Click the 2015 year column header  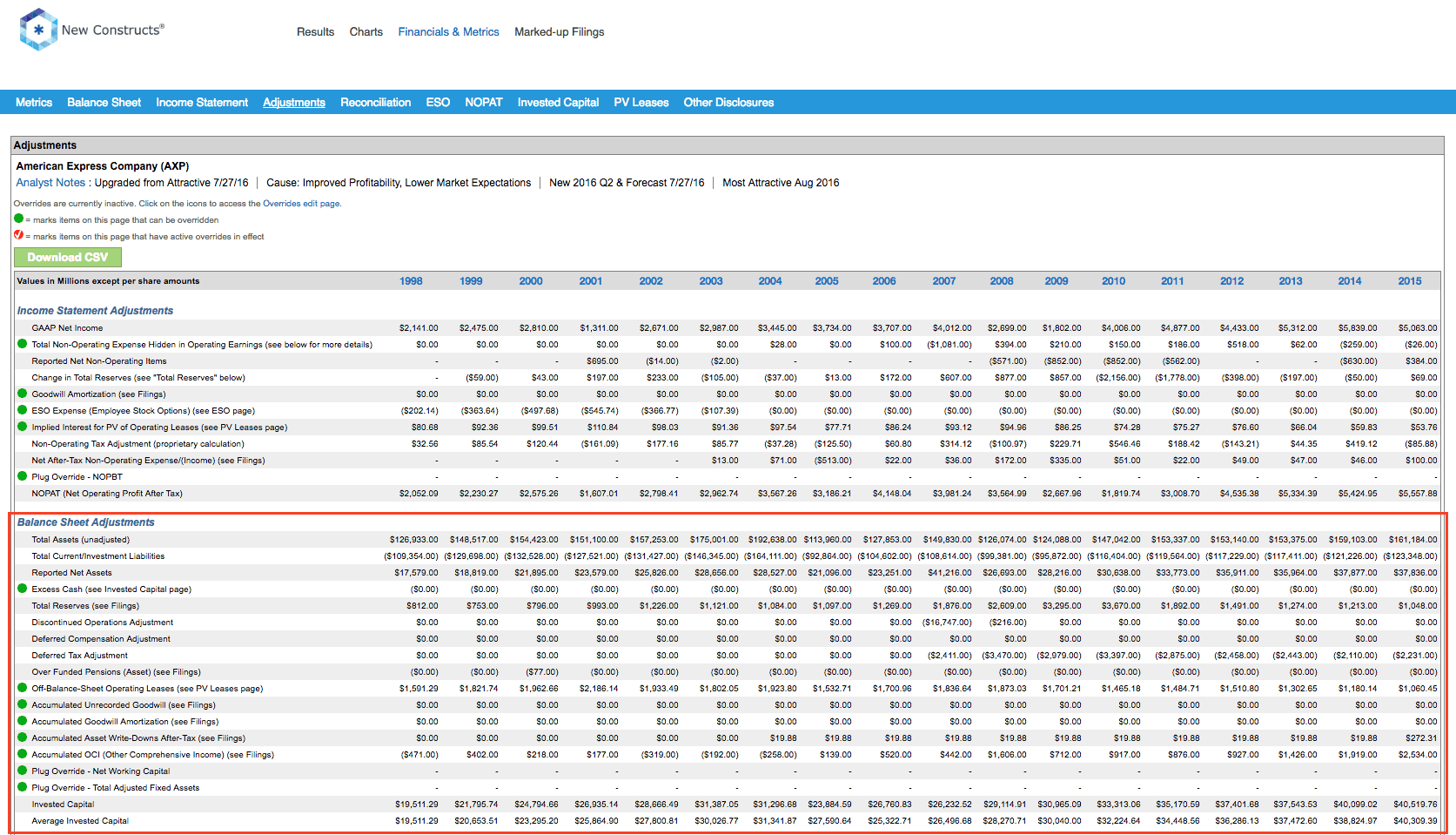(1410, 281)
